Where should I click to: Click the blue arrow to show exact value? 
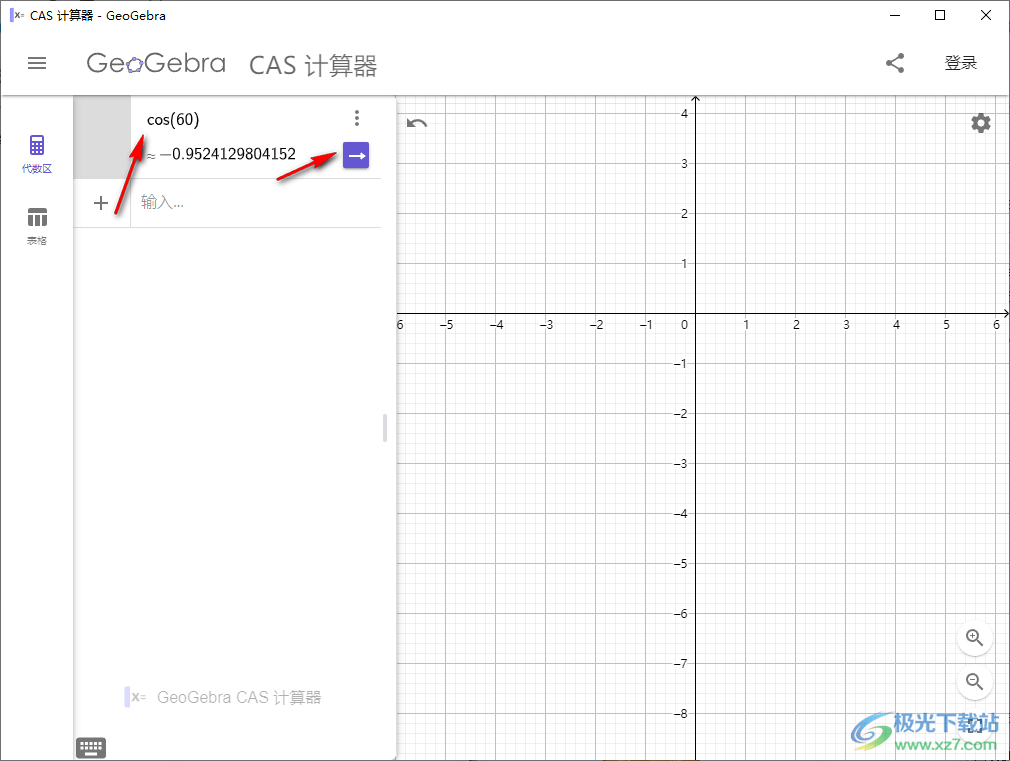pyautogui.click(x=356, y=155)
